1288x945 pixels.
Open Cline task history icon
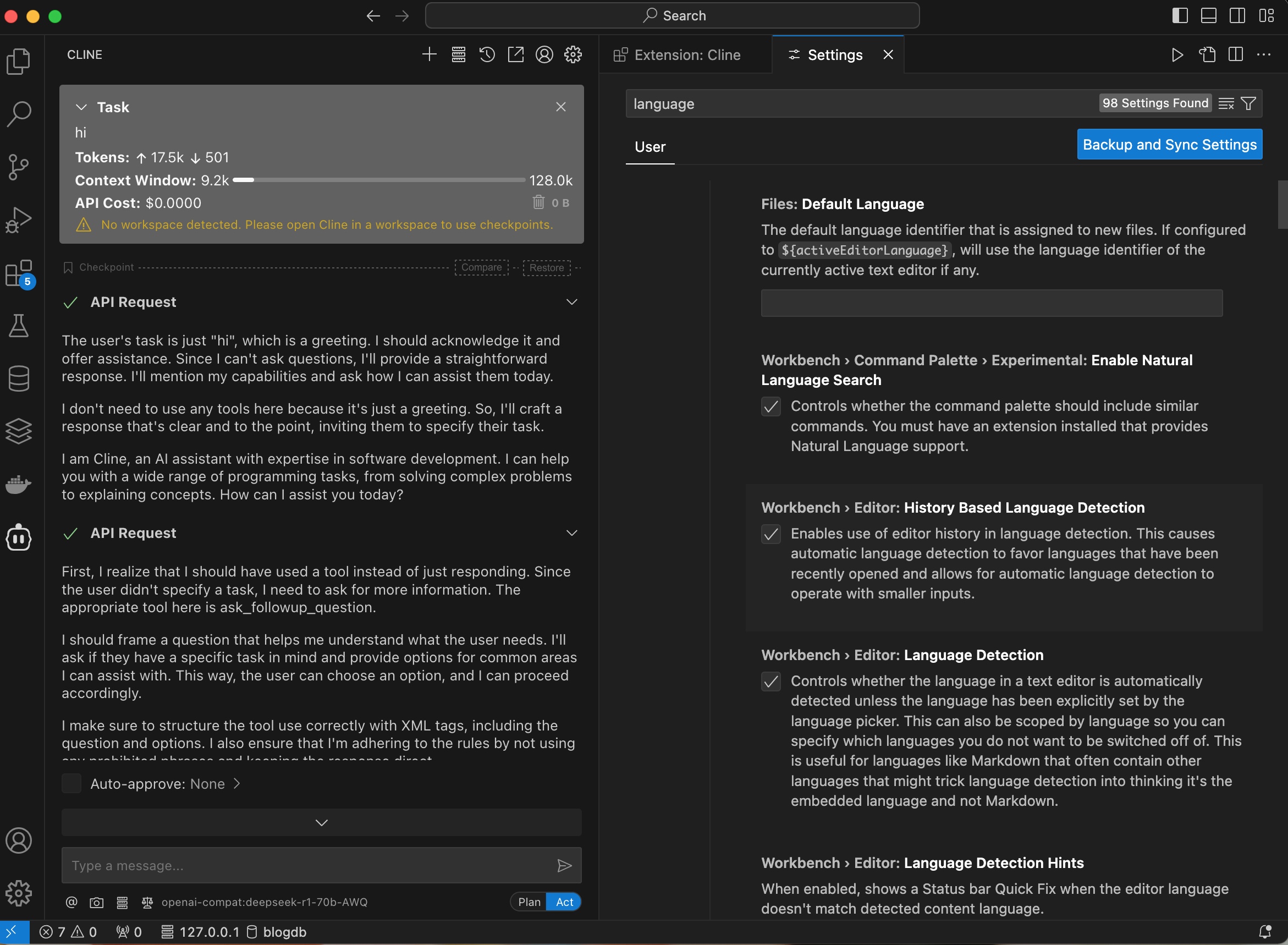click(x=487, y=54)
